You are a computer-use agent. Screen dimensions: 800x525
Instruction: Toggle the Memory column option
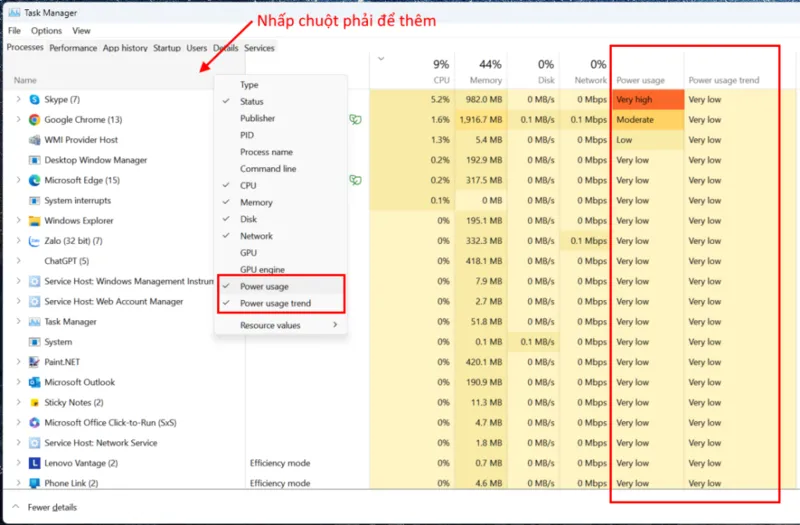(281, 202)
